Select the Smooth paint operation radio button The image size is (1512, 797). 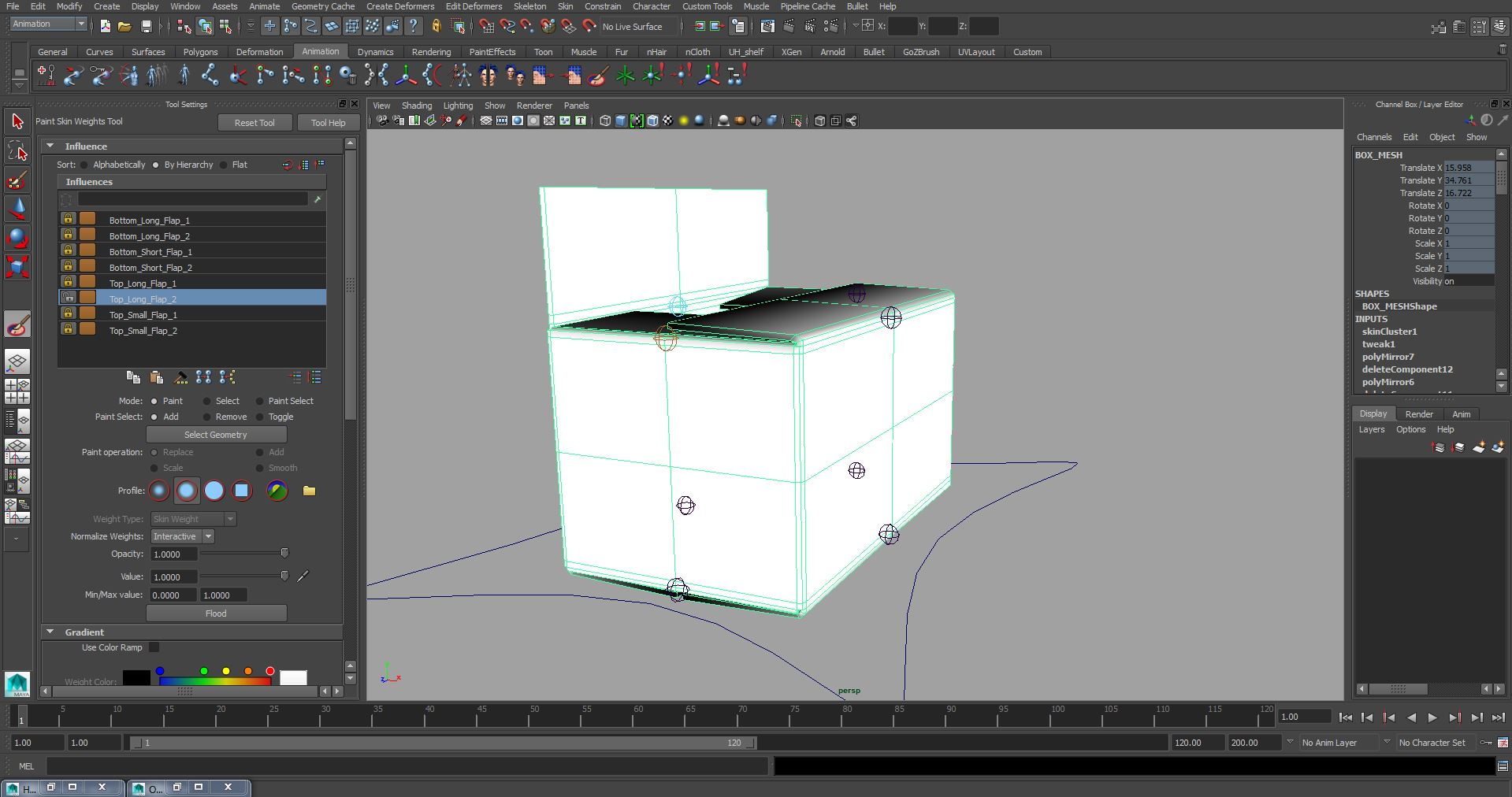pyautogui.click(x=260, y=468)
